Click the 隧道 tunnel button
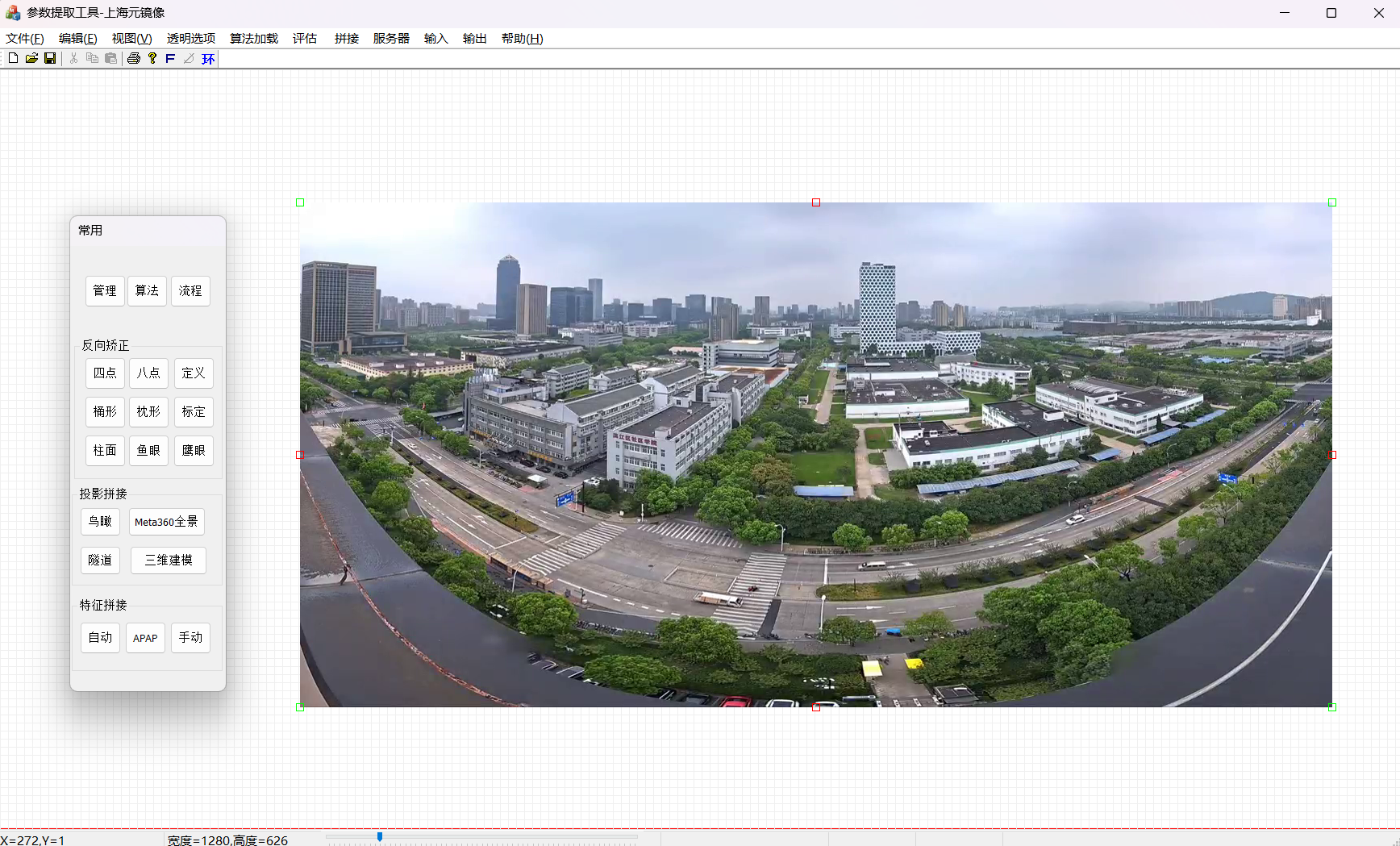Screen dimensions: 1400x846 [x=100, y=561]
